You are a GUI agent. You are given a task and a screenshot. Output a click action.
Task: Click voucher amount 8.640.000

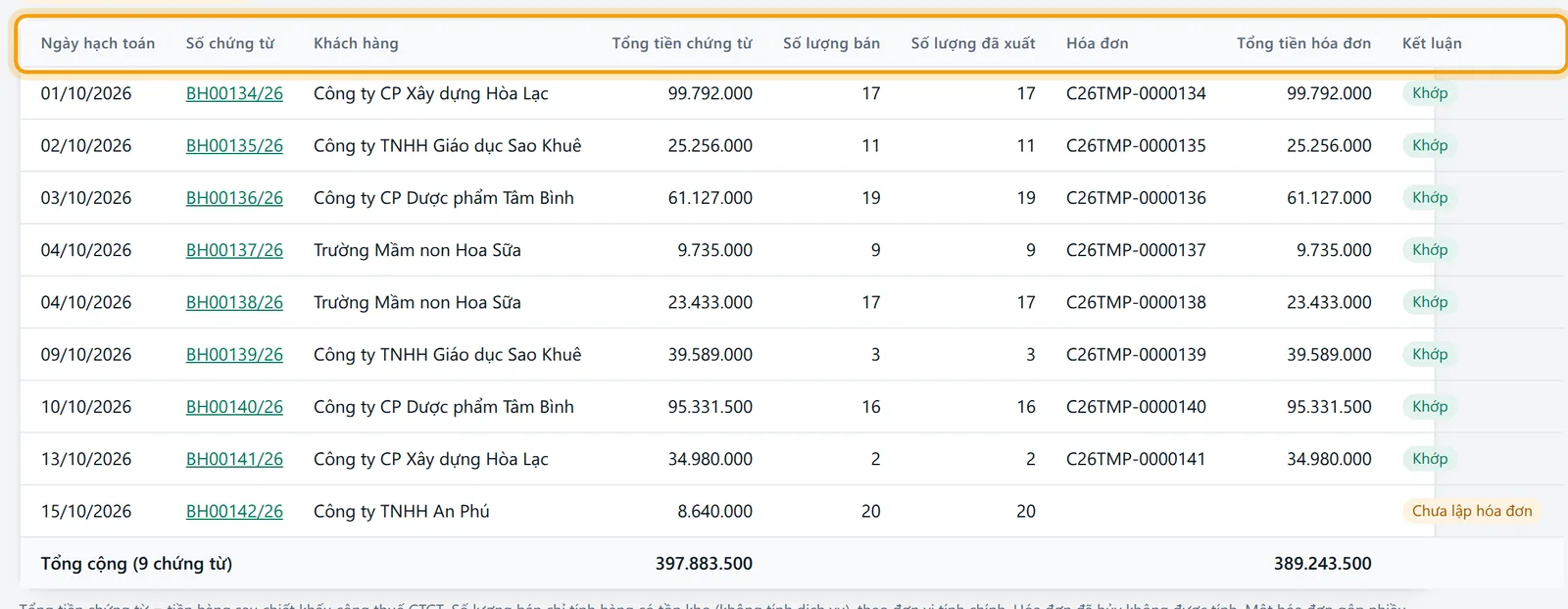click(x=714, y=511)
